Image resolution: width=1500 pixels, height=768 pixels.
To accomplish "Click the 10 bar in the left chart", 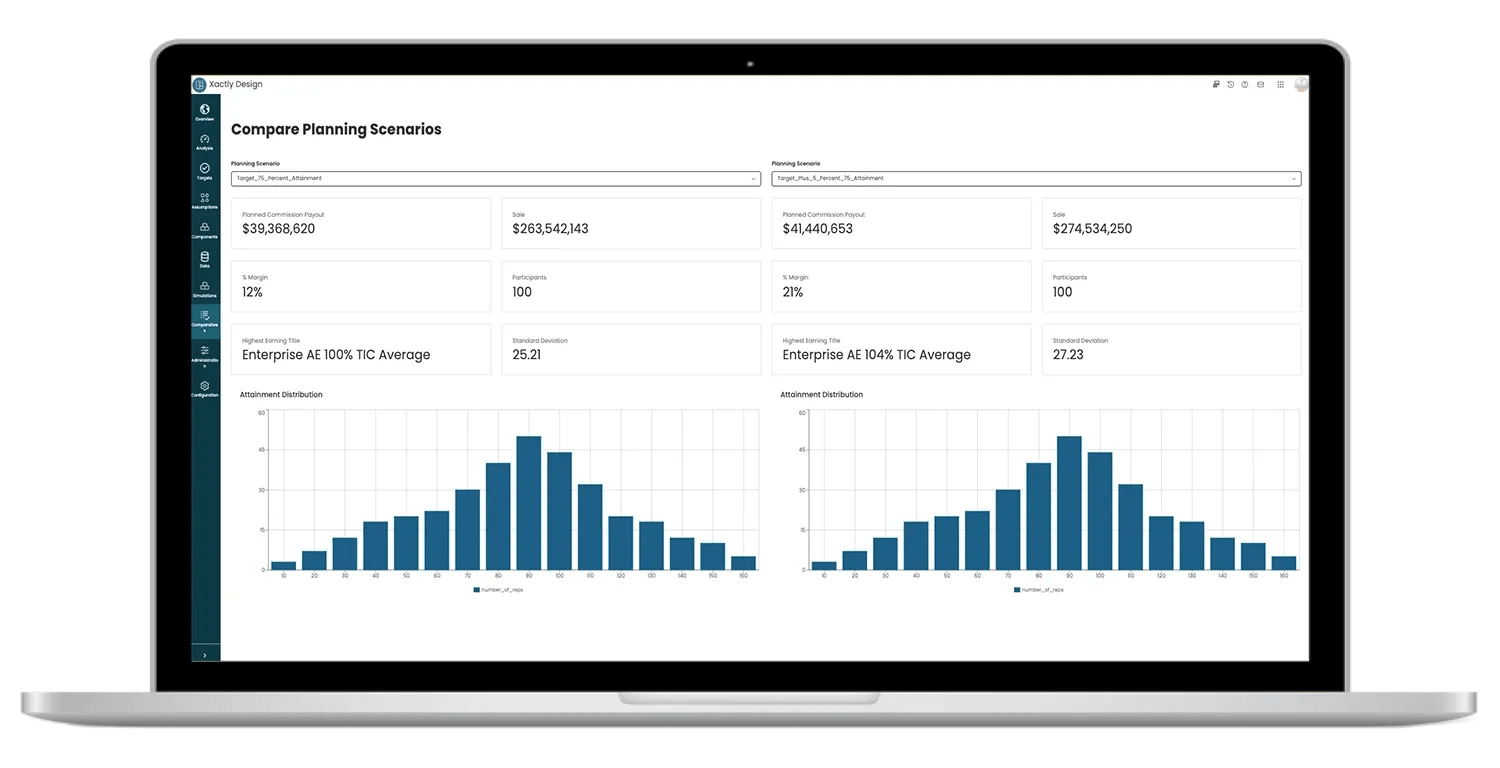I will pos(283,566).
